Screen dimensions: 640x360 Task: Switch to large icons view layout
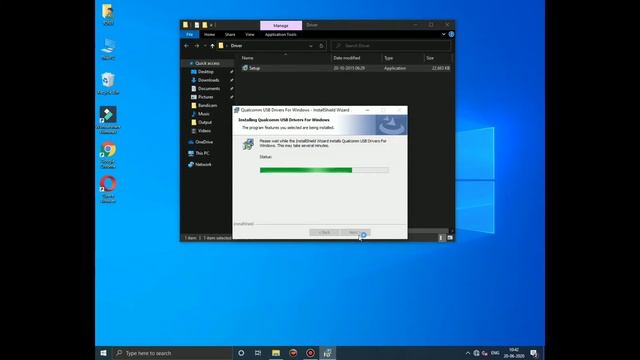(x=450, y=238)
